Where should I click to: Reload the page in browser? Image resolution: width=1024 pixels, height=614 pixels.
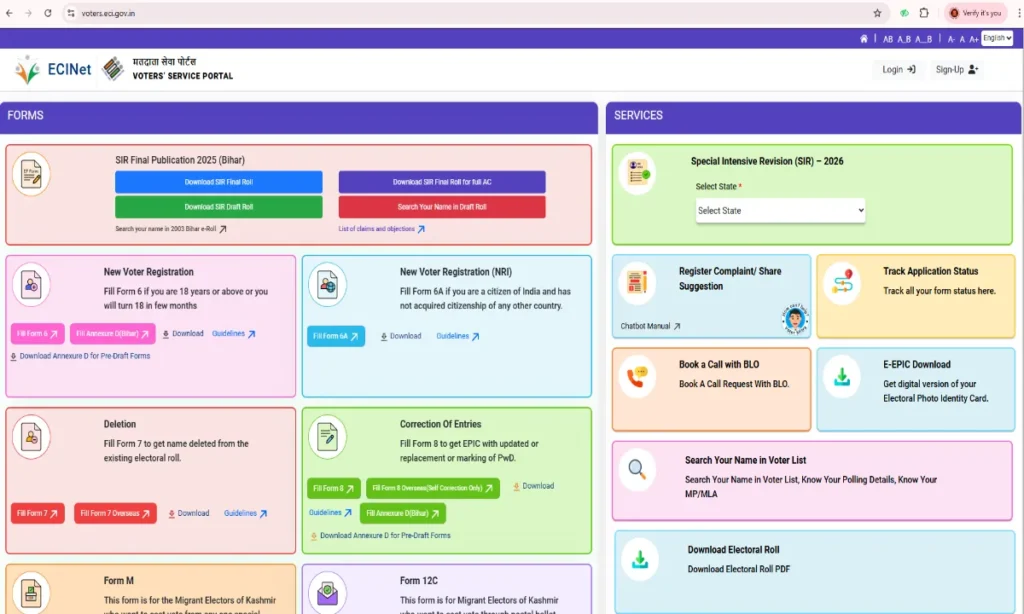pyautogui.click(x=47, y=13)
